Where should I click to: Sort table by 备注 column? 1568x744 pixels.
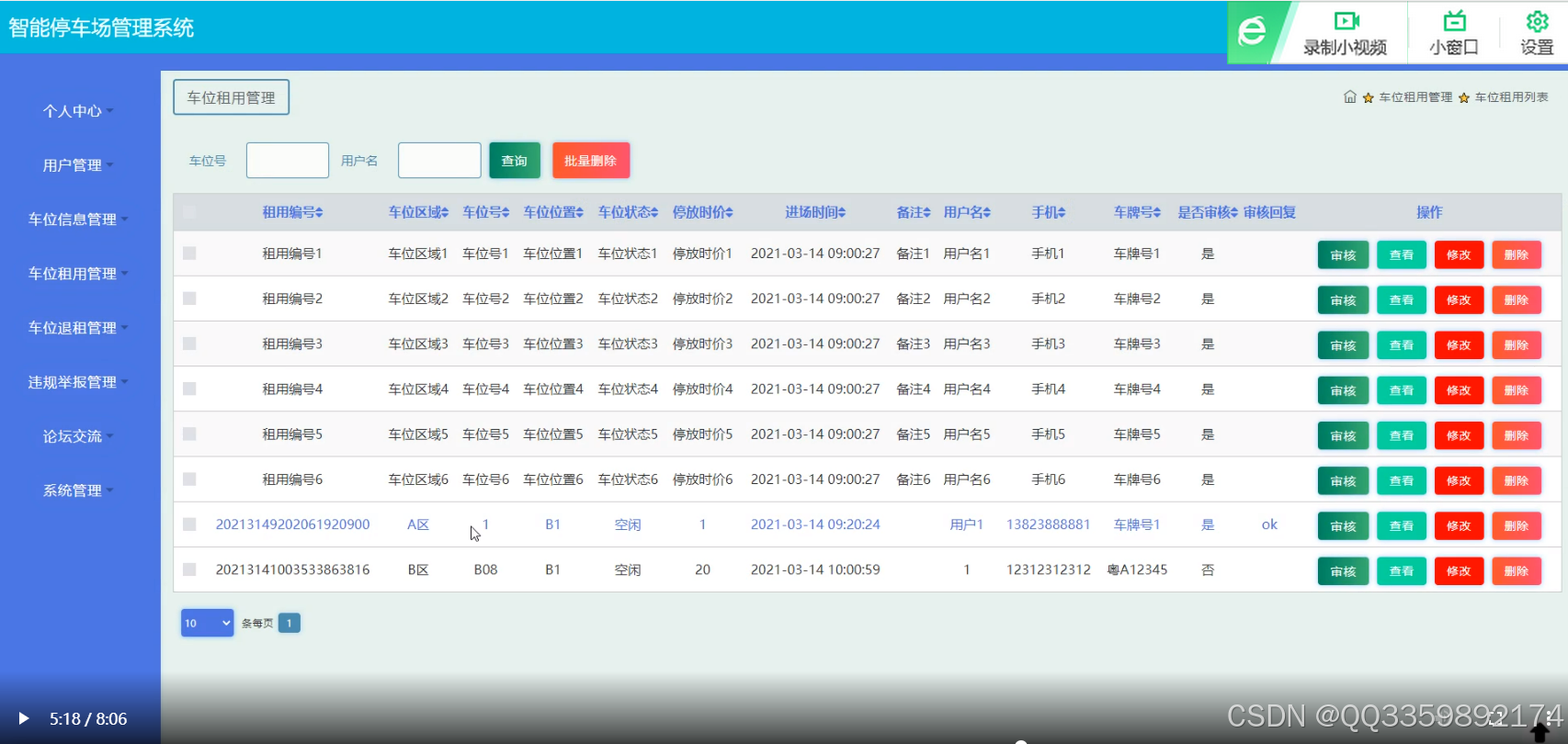point(914,212)
